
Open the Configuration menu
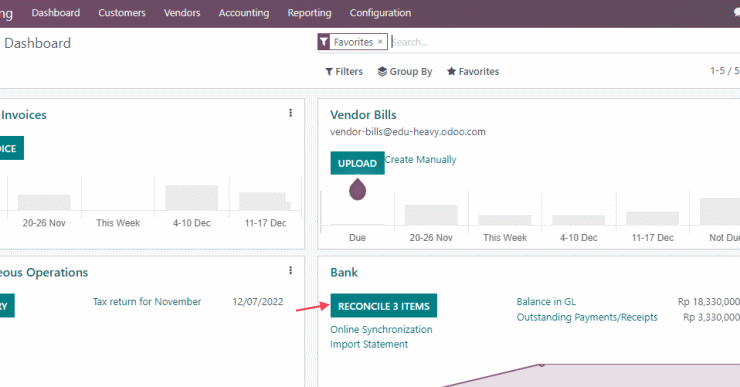[380, 13]
